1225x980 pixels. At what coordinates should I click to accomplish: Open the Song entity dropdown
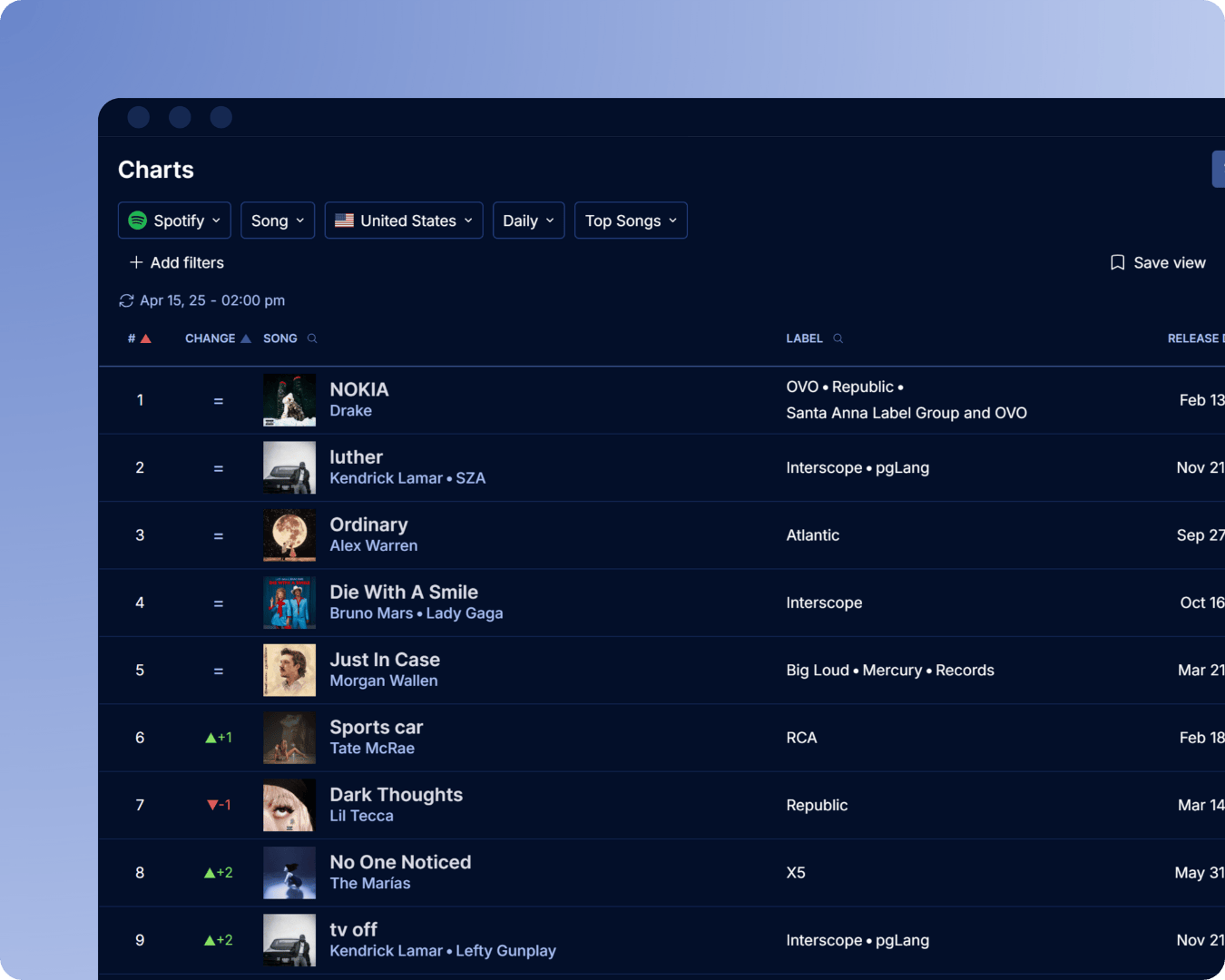pyautogui.click(x=278, y=220)
